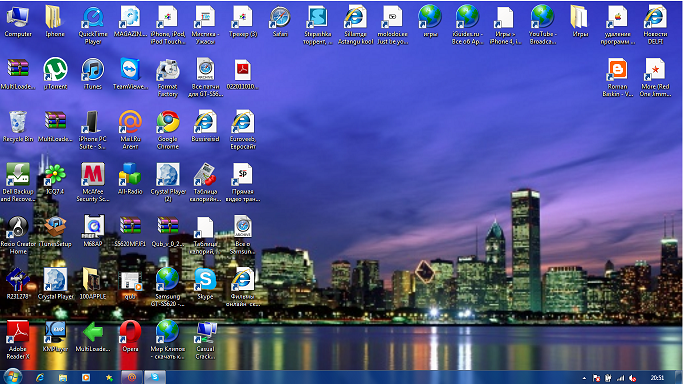Screen dimensions: 683x384
Task: Click the µTorrent desktop icon
Action: (x=55, y=74)
